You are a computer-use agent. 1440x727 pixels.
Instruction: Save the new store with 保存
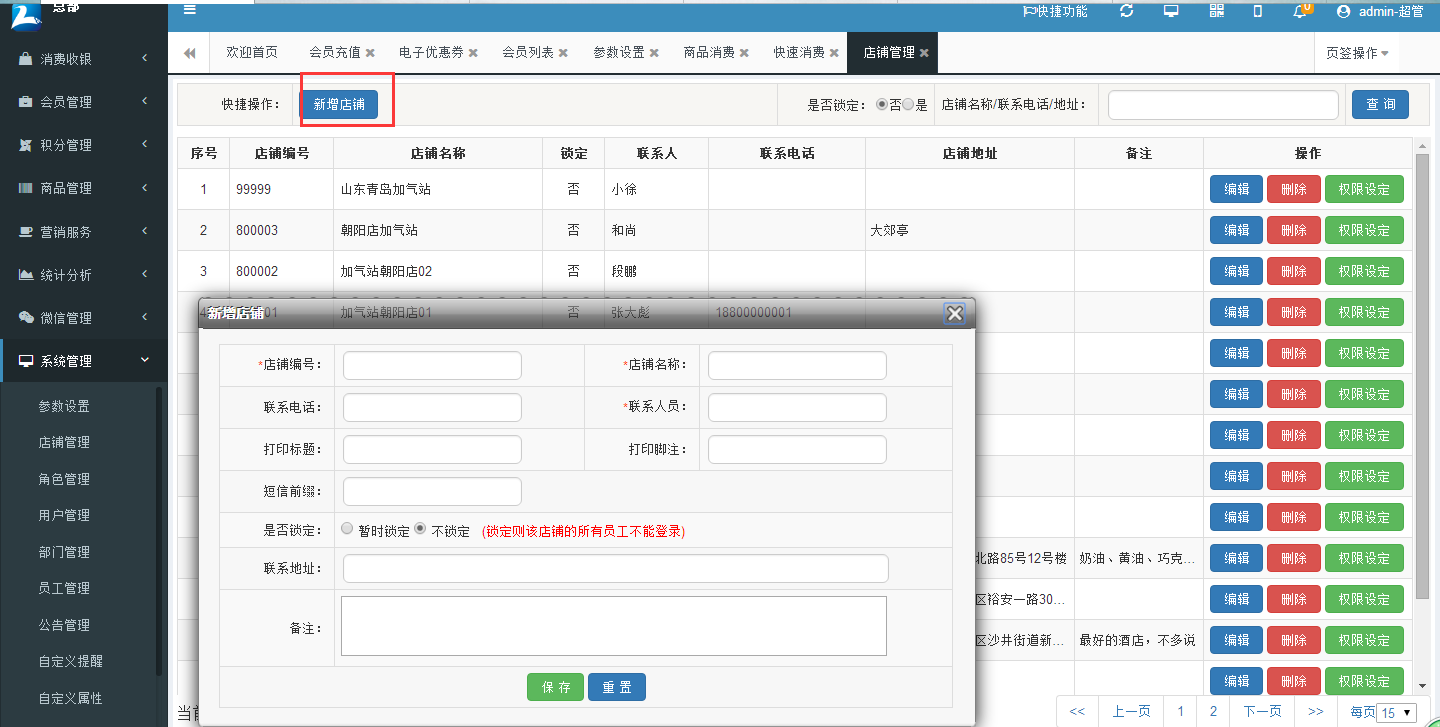point(555,687)
